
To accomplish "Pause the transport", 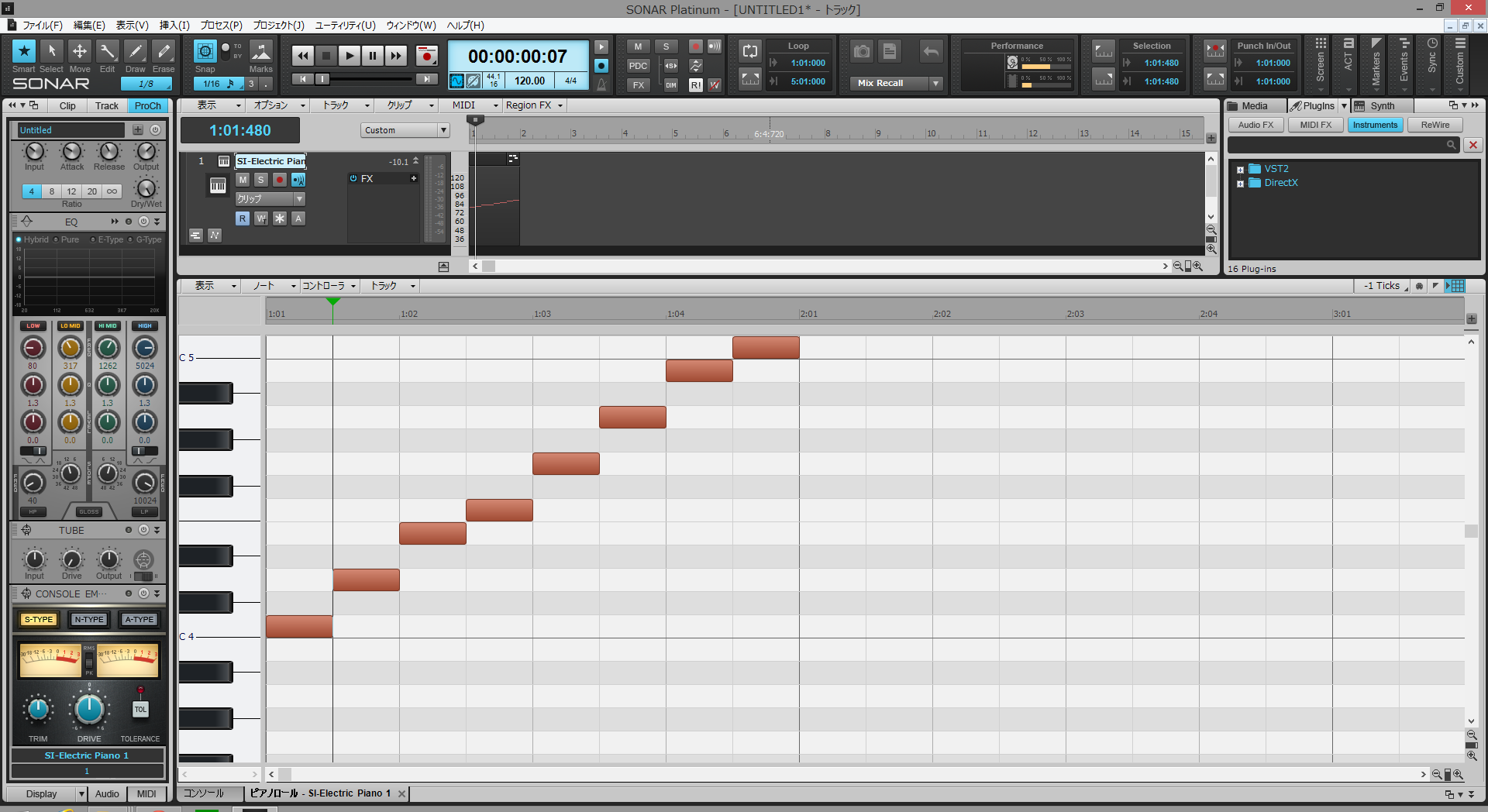I will [x=373, y=56].
